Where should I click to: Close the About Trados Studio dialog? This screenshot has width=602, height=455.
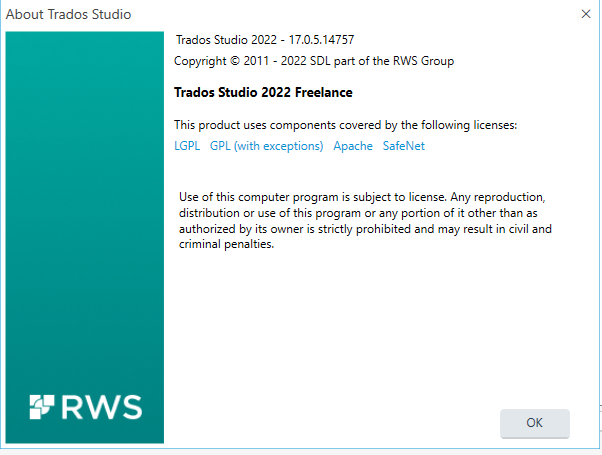[586, 14]
